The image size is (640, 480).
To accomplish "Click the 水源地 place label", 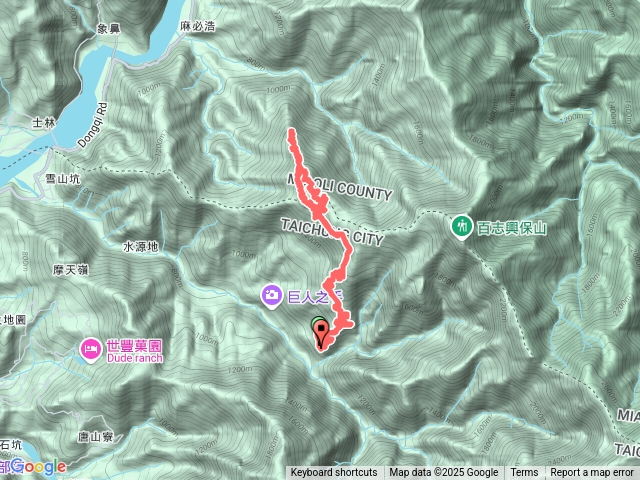I will tap(141, 247).
